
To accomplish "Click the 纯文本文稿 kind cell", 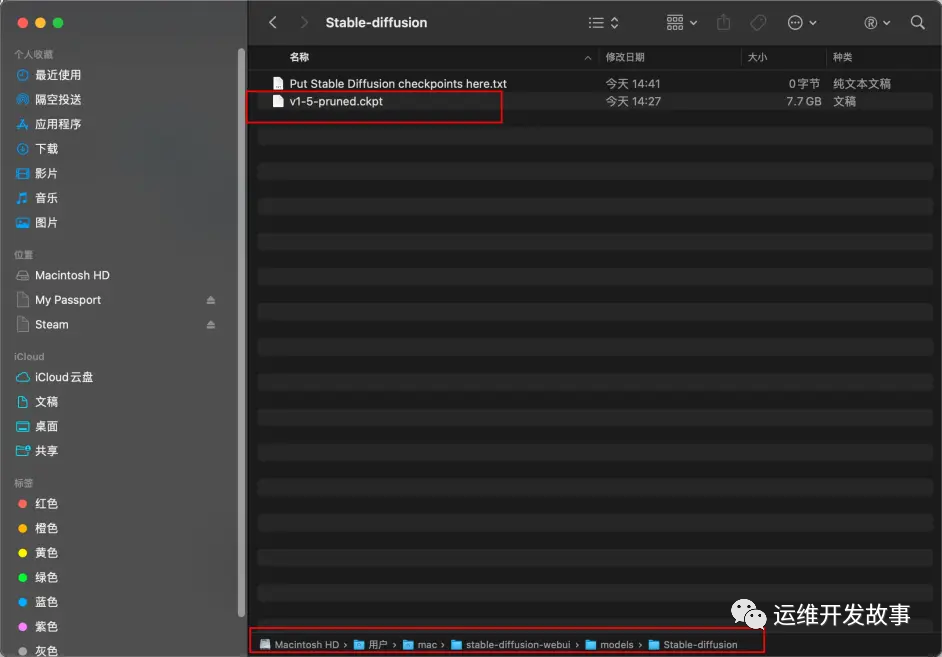I will (861, 83).
